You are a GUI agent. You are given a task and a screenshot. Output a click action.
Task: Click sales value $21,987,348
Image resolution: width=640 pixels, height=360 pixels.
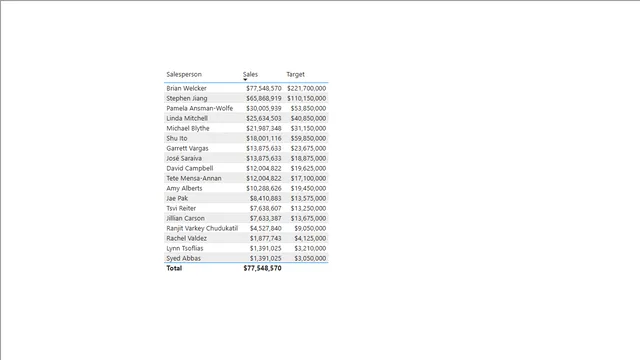264,128
